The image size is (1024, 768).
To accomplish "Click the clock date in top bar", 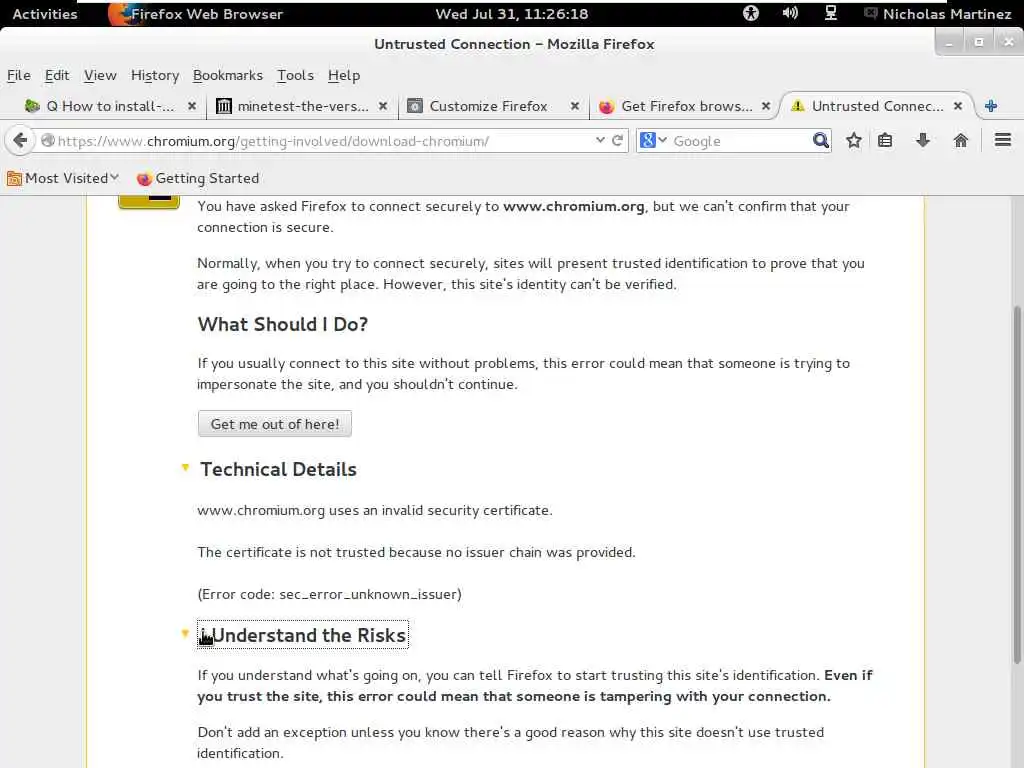I will tap(511, 14).
